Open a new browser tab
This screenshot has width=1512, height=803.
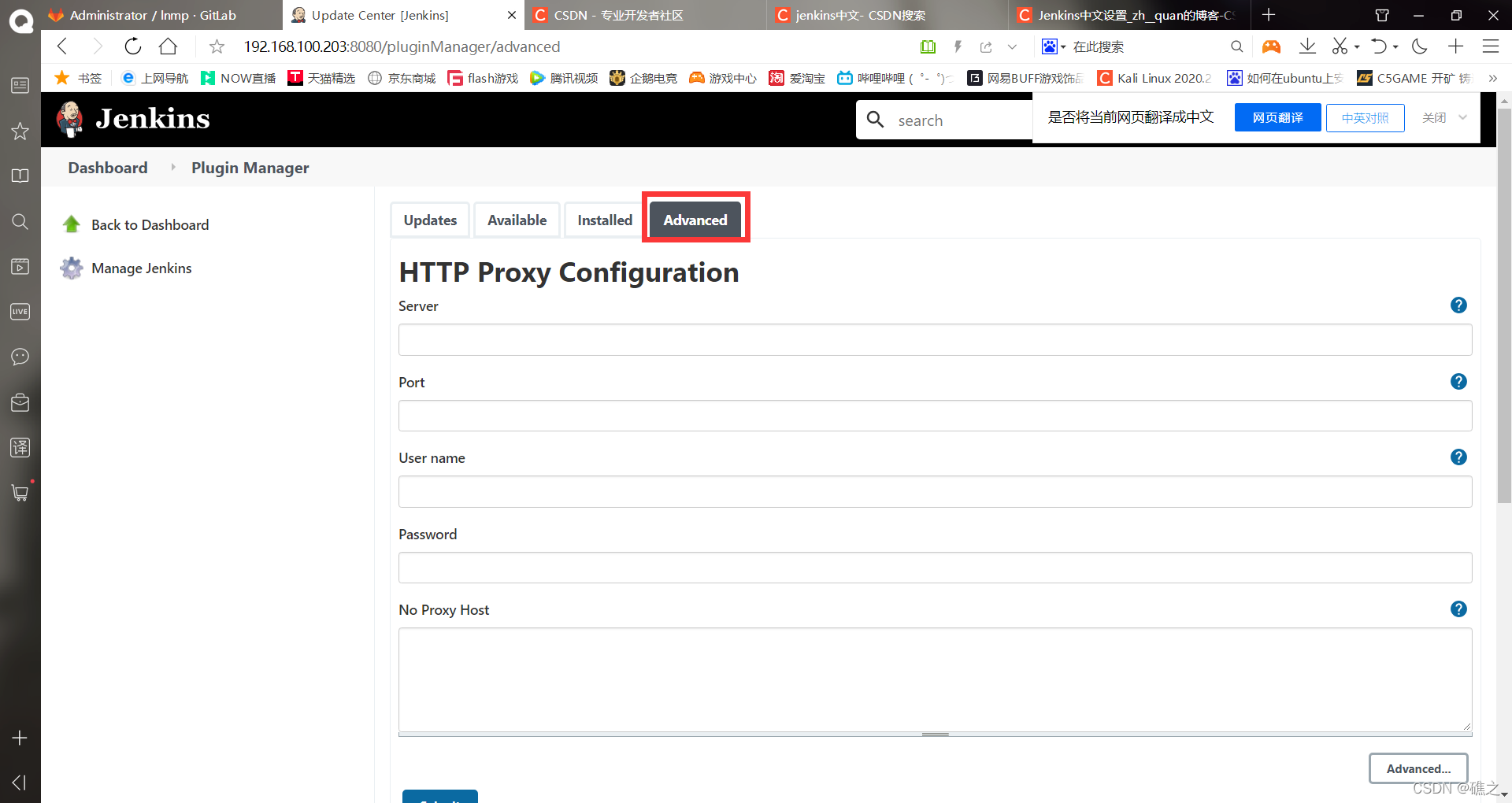1269,15
